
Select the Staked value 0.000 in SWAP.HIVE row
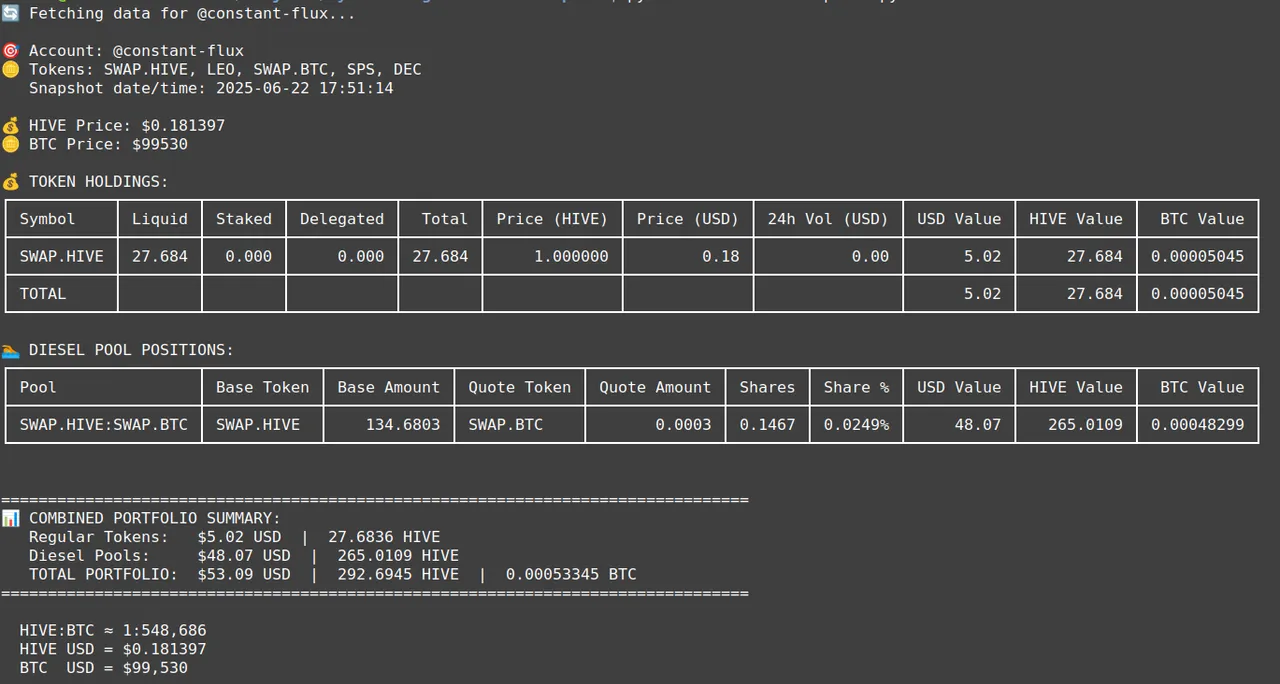tap(249, 256)
